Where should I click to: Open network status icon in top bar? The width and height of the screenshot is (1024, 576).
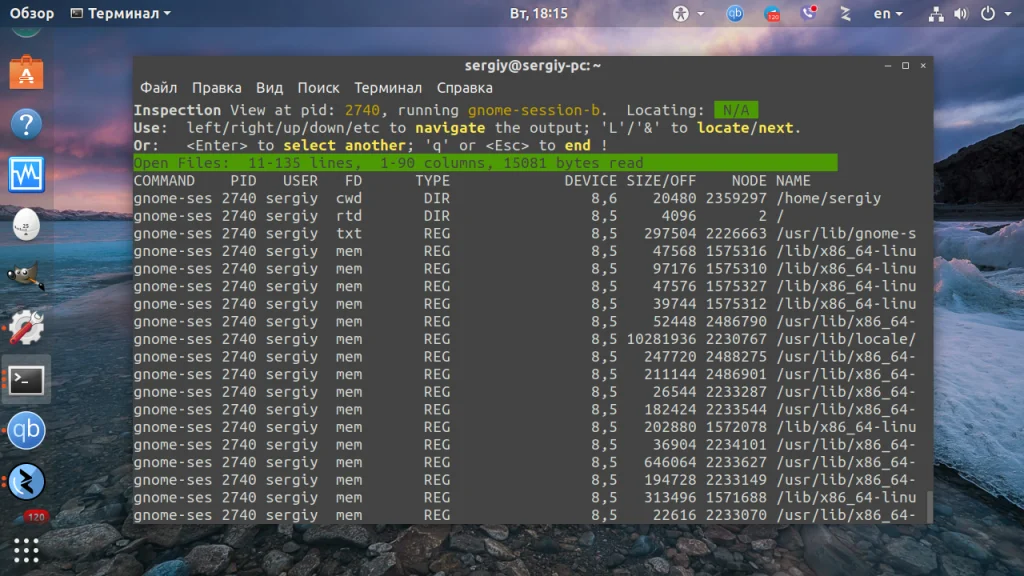click(x=936, y=14)
